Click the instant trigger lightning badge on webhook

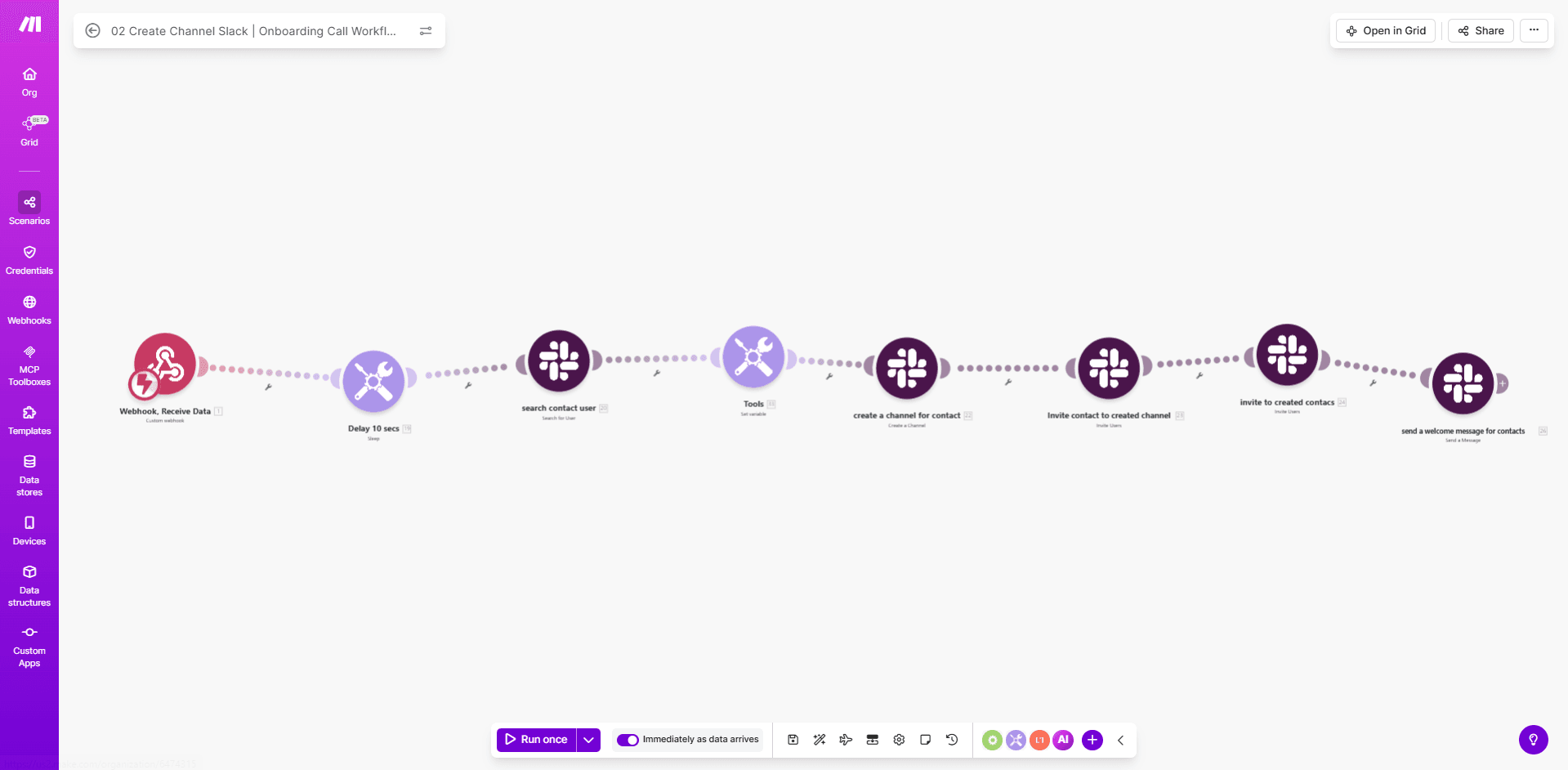145,383
